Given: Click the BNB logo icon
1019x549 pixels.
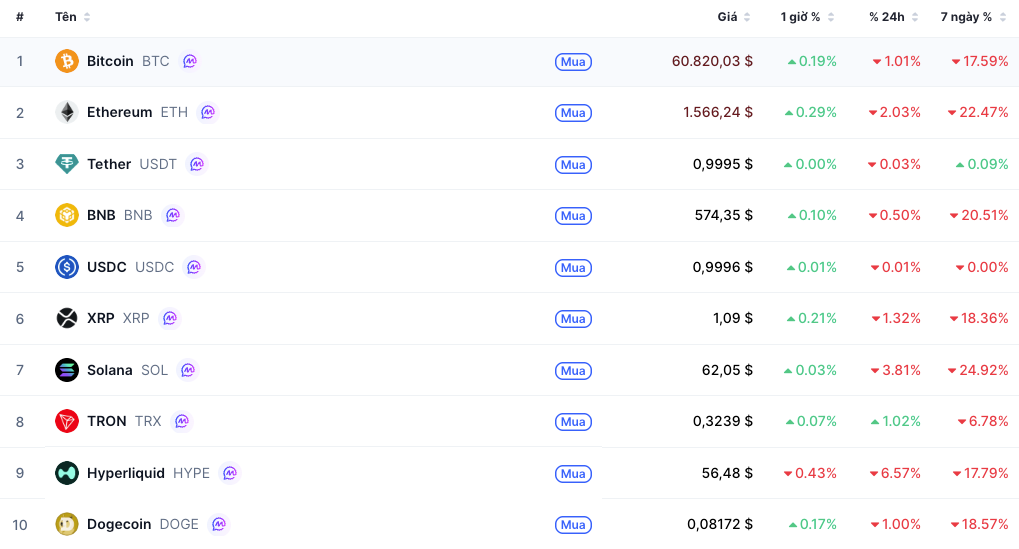Looking at the screenshot, I should point(66,215).
